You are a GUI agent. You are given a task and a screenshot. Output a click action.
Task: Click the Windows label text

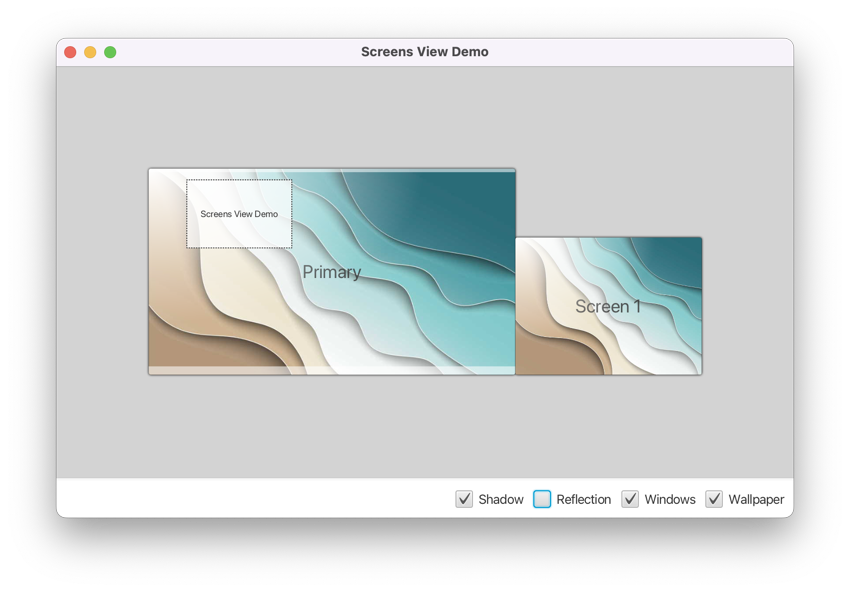tap(670, 499)
